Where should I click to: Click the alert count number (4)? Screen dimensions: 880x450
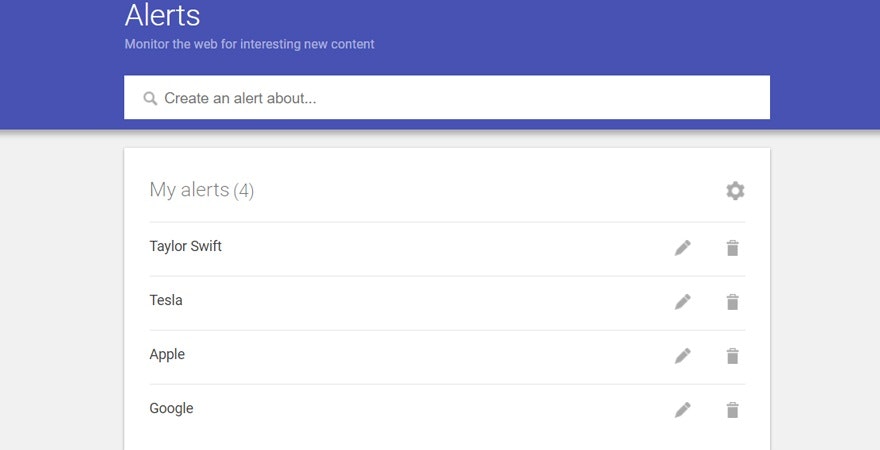pyautogui.click(x=243, y=191)
